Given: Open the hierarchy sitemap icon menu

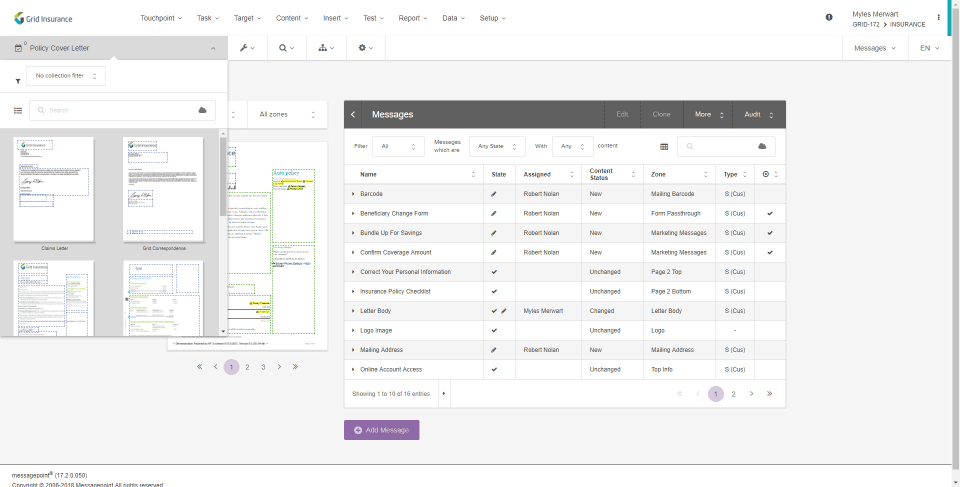Looking at the screenshot, I should pos(326,48).
